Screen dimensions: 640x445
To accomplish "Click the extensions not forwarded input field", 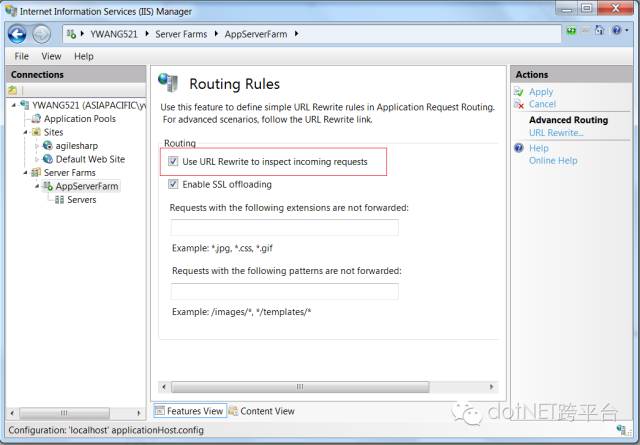I will pyautogui.click(x=284, y=227).
